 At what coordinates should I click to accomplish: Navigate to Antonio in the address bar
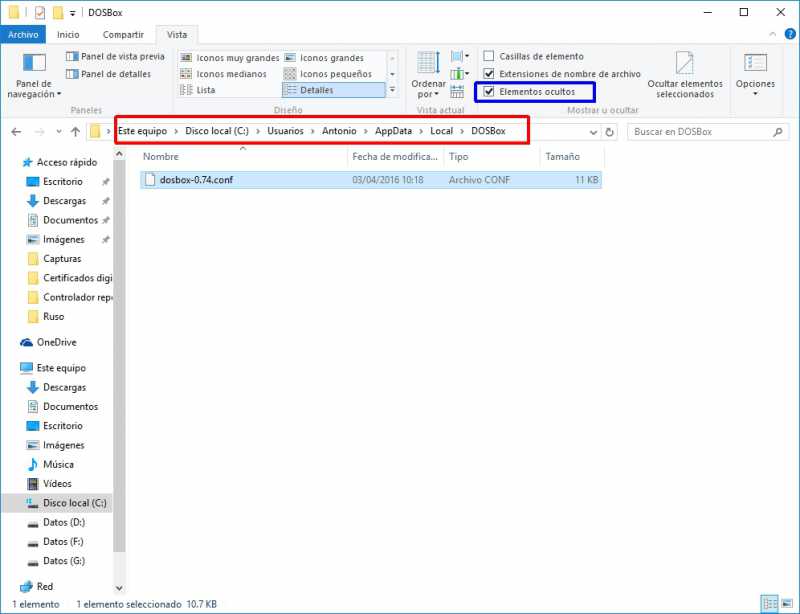(x=339, y=131)
